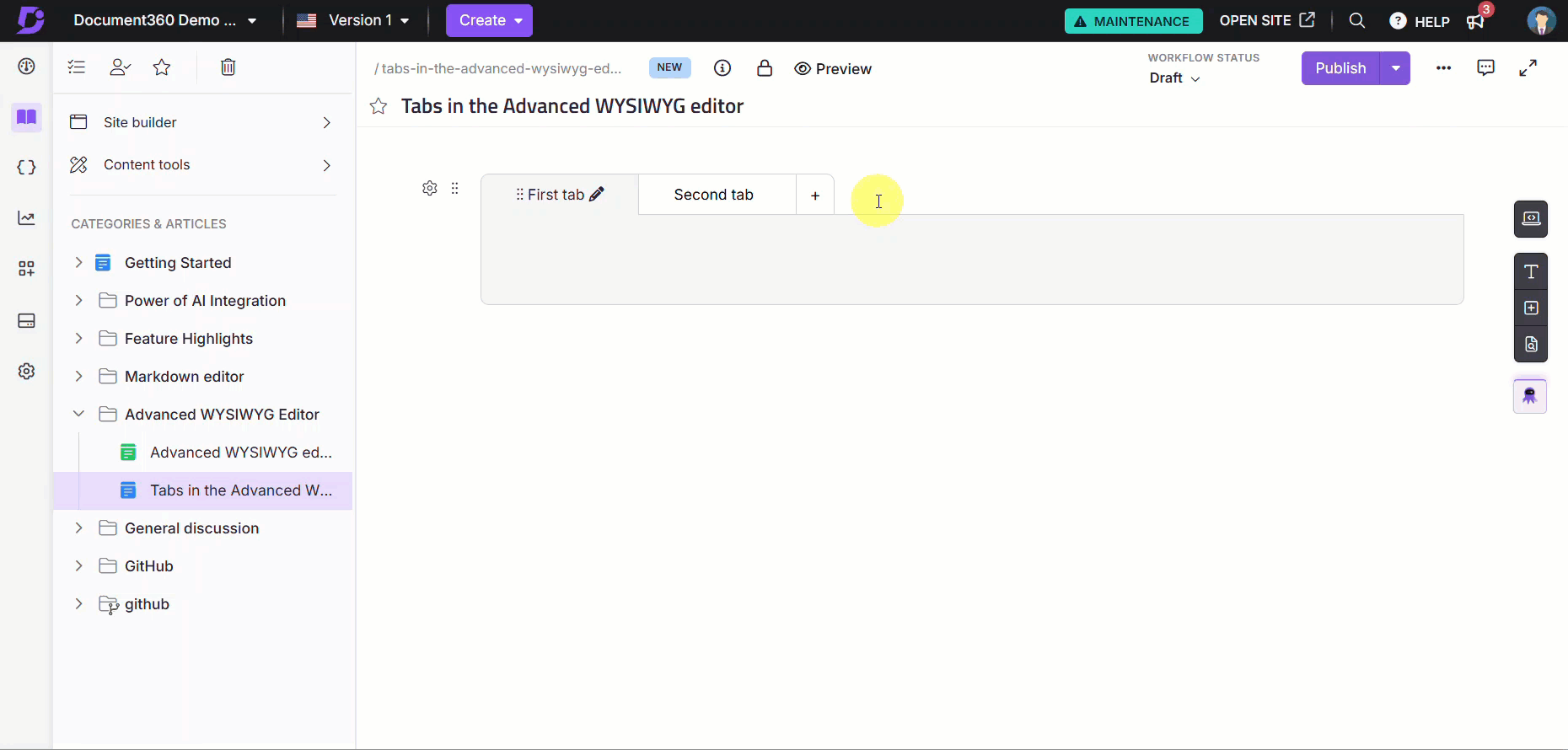This screenshot has width=1568, height=750.
Task: Open the comments icon in header
Action: point(1486,68)
